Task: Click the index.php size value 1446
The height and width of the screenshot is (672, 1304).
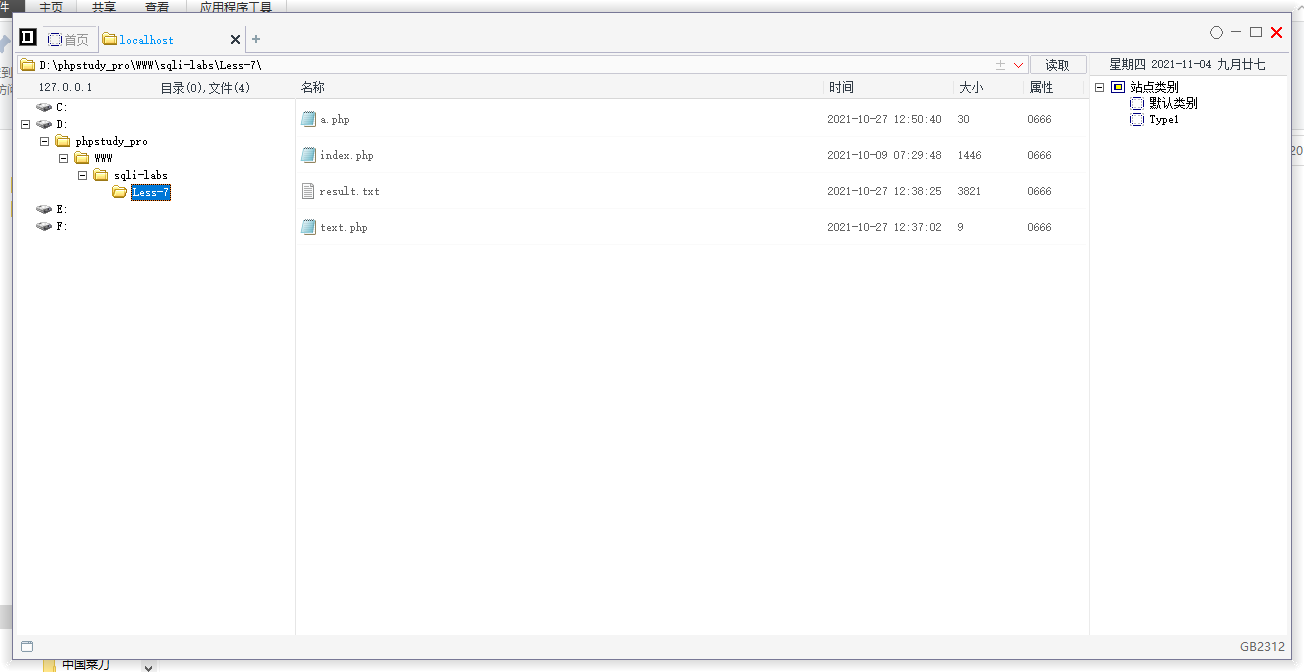Action: tap(969, 155)
